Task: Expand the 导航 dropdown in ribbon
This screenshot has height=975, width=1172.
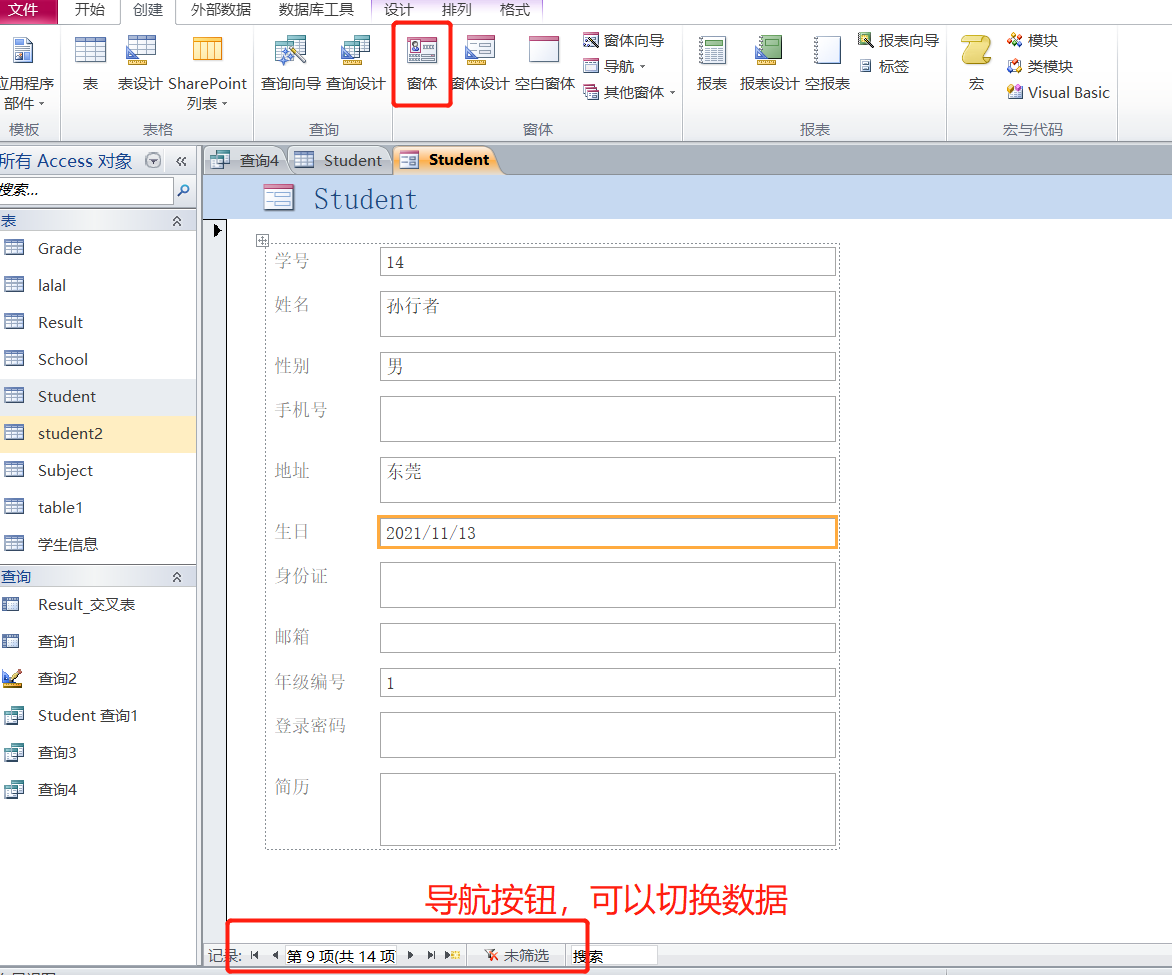Action: 615,66
